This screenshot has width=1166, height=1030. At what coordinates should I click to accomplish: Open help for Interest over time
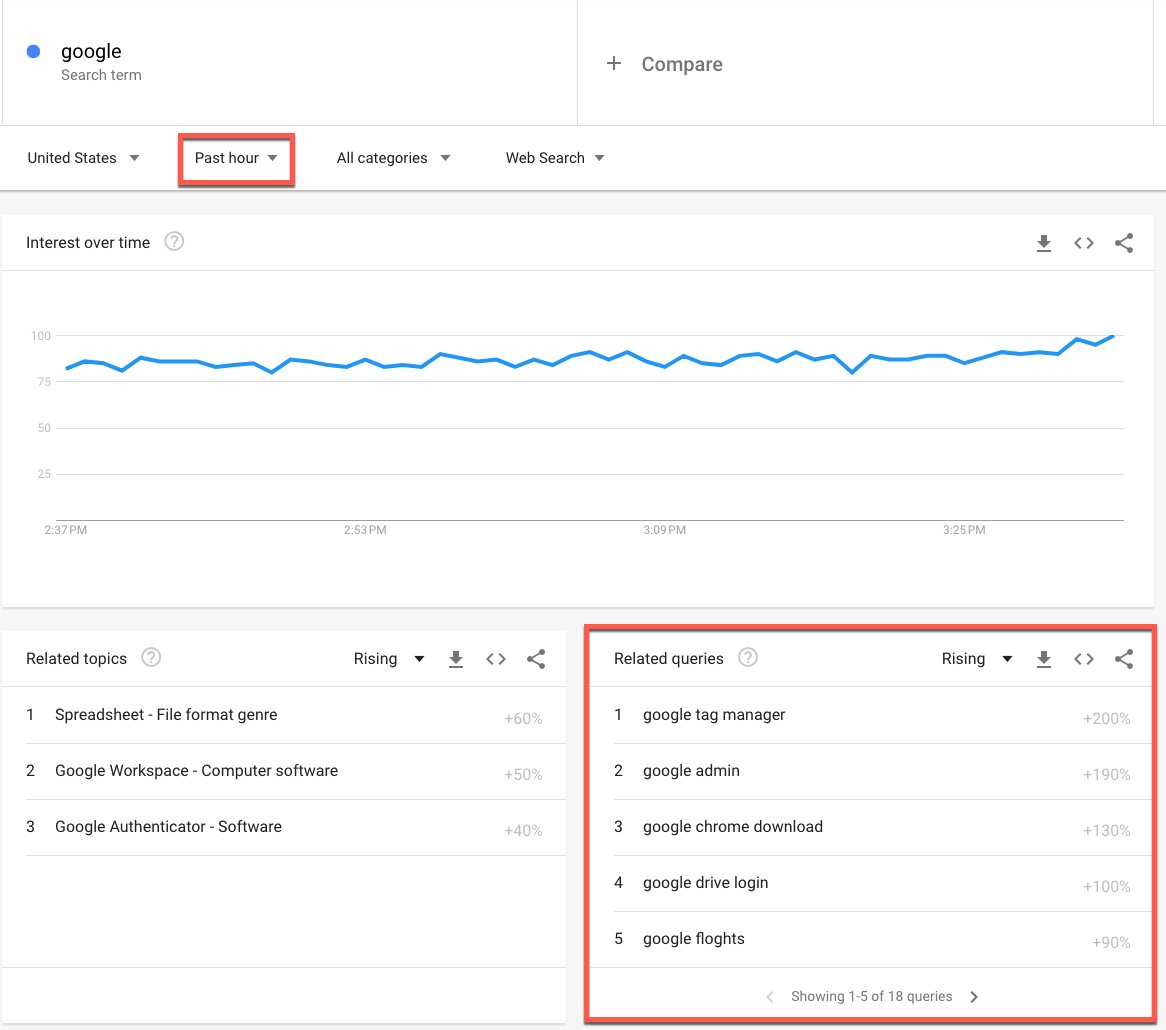[x=174, y=242]
